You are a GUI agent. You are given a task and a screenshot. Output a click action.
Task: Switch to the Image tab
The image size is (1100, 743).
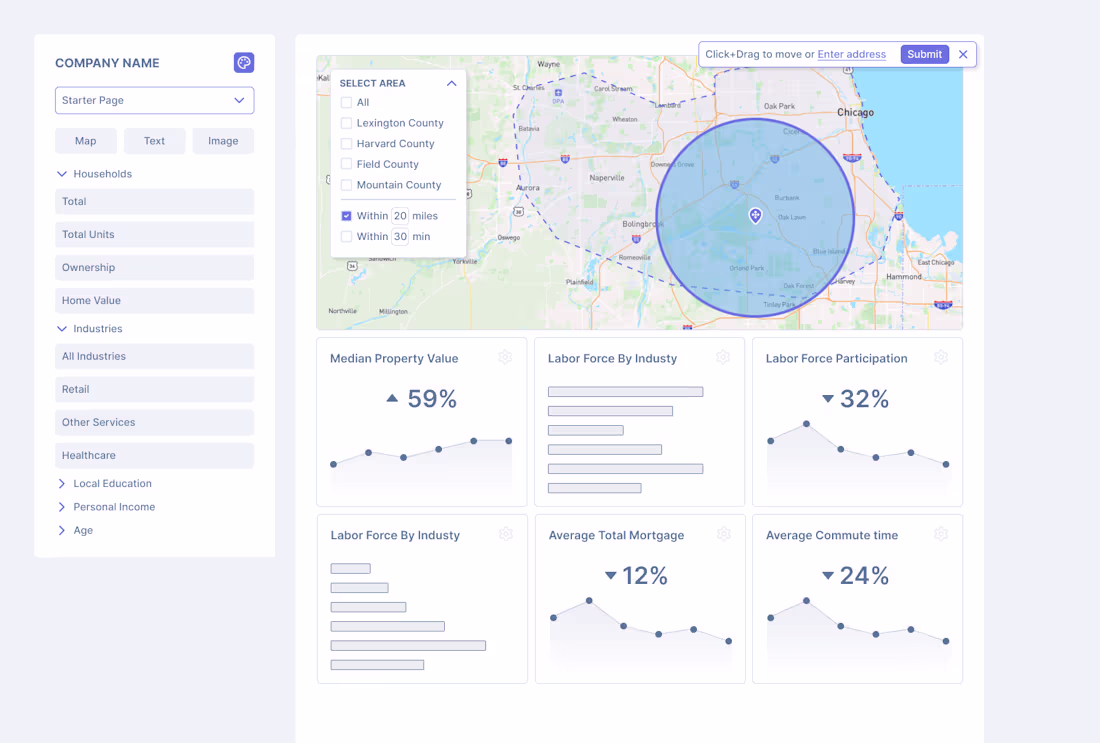coord(222,141)
